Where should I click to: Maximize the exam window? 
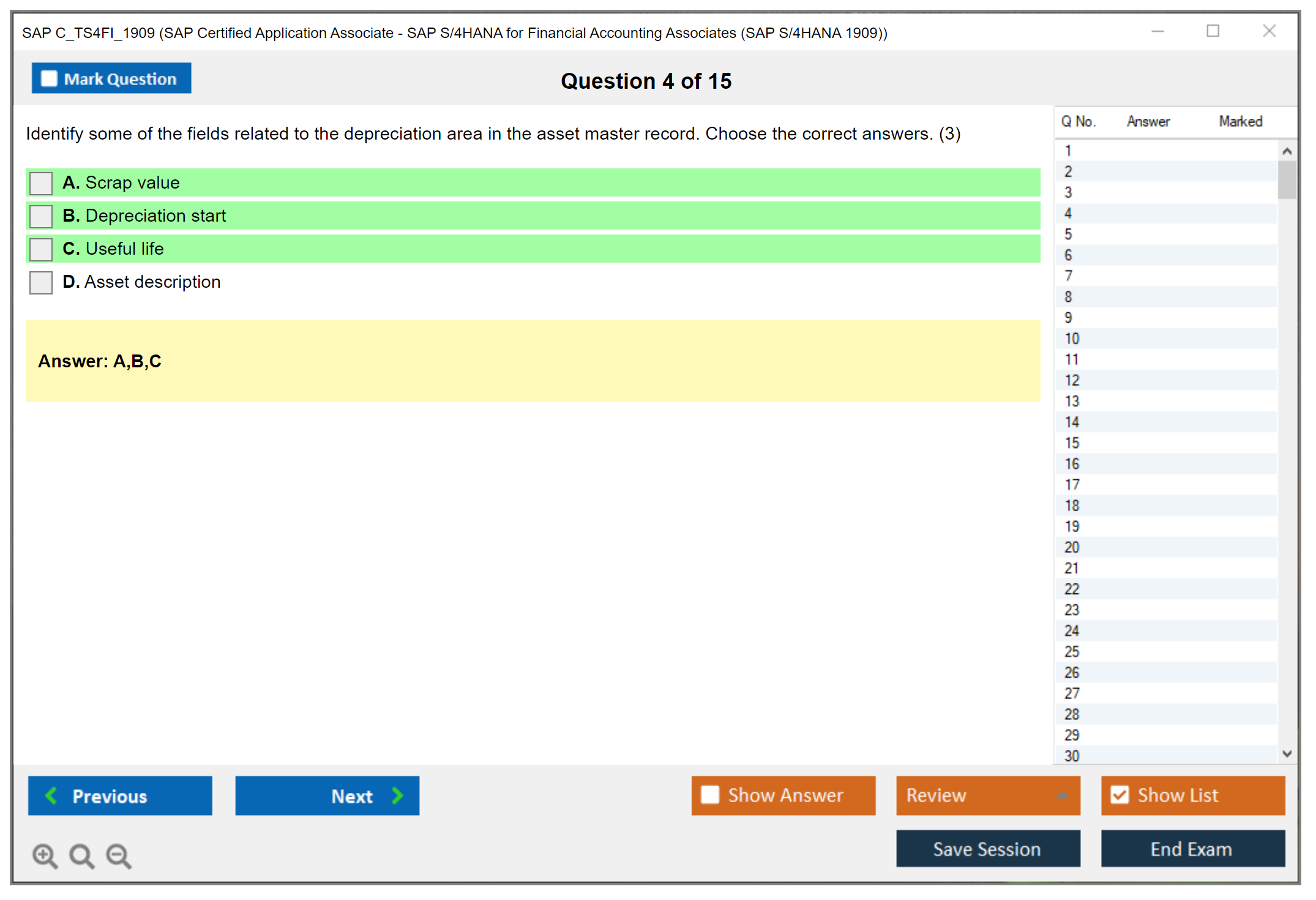tap(1213, 31)
